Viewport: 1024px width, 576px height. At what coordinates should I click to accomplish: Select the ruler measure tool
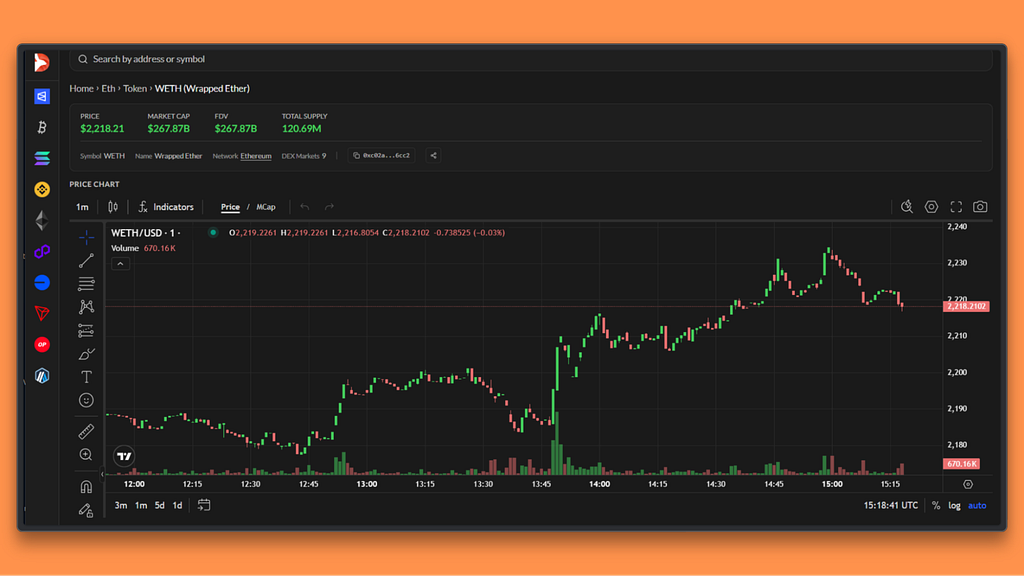point(86,432)
